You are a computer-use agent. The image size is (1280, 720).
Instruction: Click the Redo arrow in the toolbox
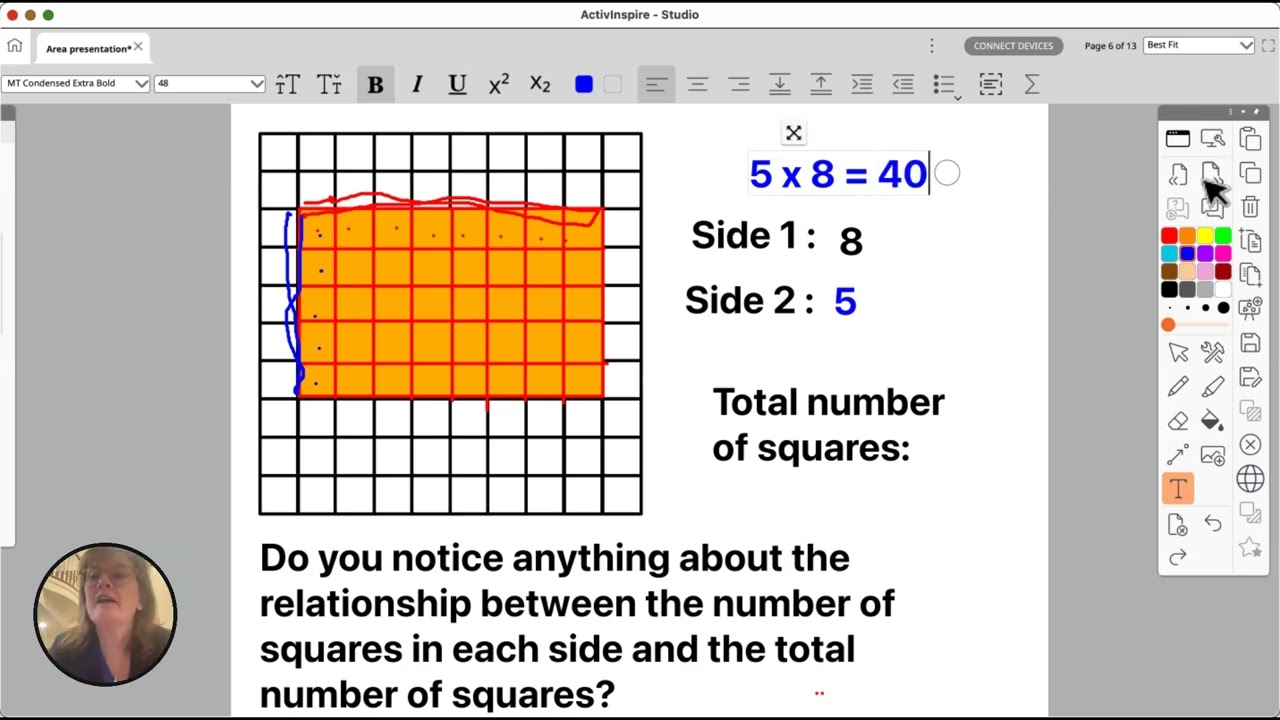click(x=1177, y=558)
